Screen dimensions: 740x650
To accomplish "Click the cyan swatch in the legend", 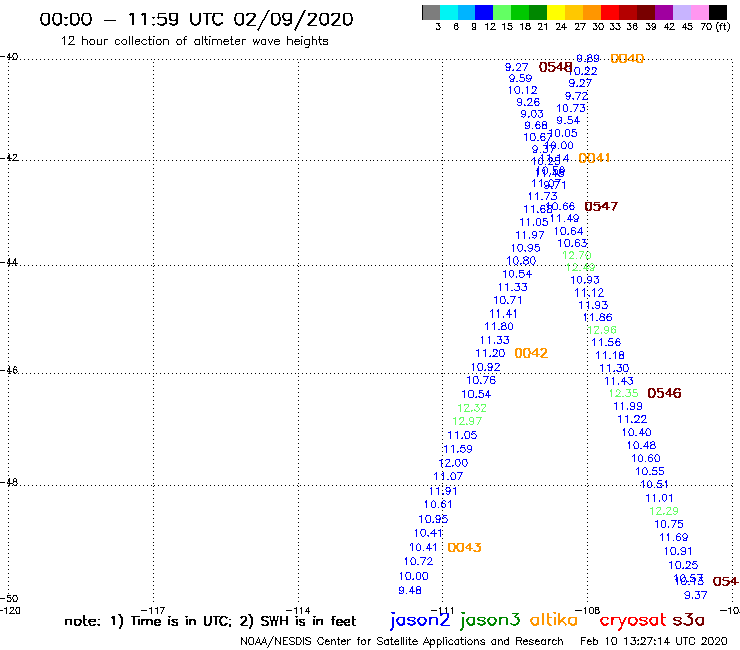I will [x=448, y=12].
